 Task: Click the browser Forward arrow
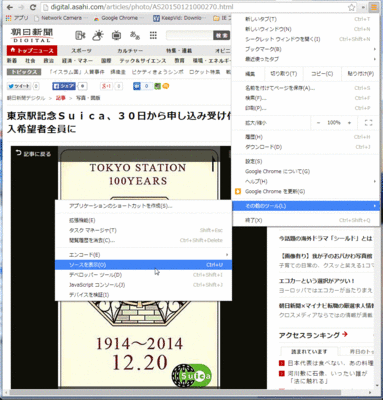tap(21, 7)
